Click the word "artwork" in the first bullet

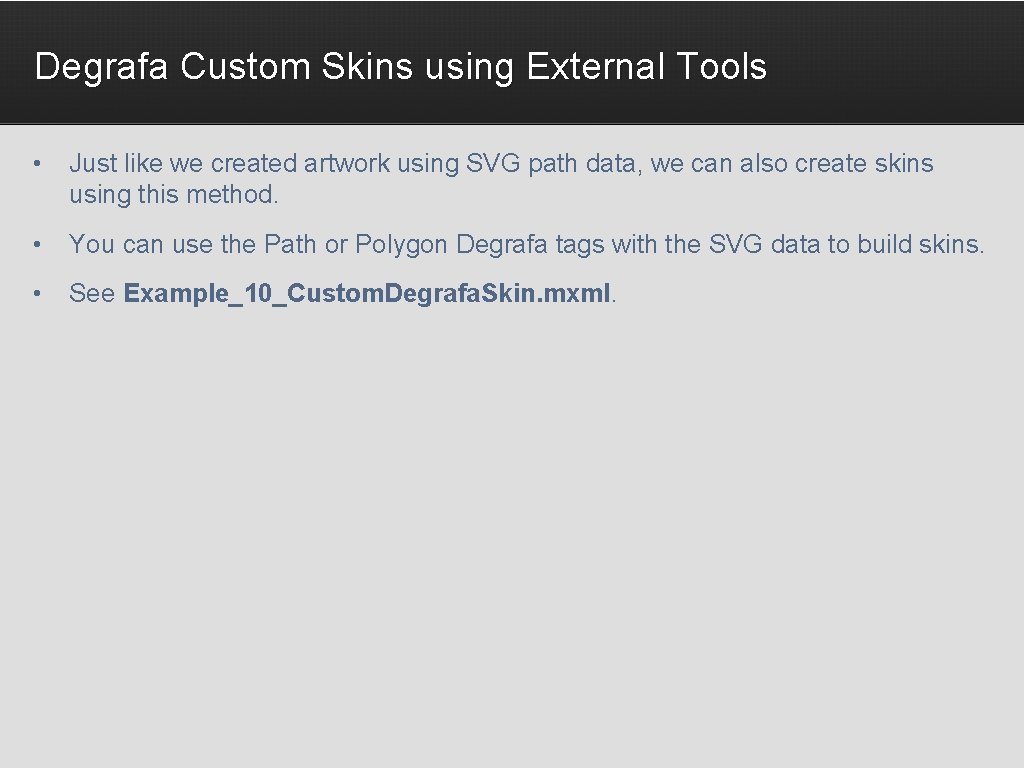pos(347,163)
